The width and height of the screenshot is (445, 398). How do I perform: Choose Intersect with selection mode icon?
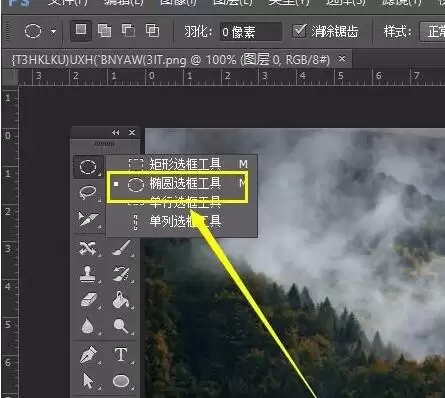point(152,31)
